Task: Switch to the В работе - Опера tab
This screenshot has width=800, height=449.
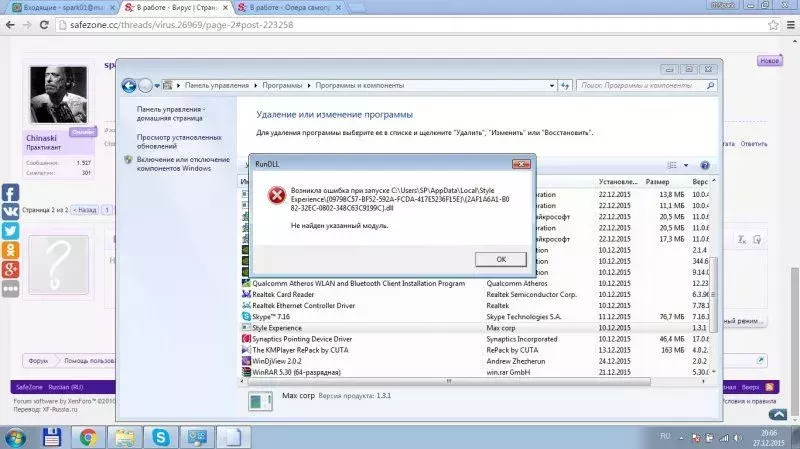Action: pyautogui.click(x=290, y=8)
